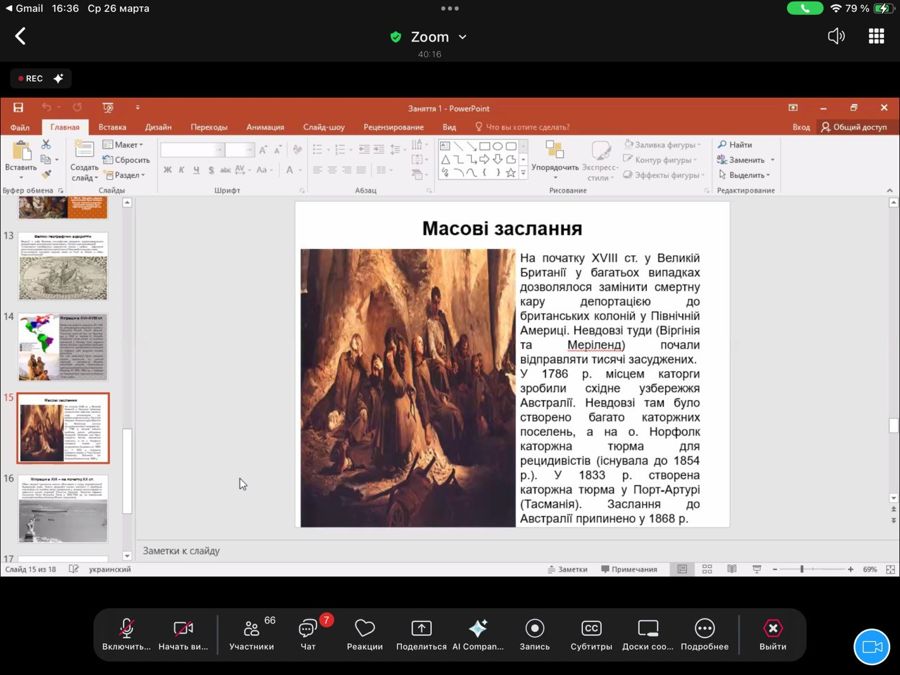Switch to reading view icon
Image resolution: width=900 pixels, height=675 pixels.
tap(732, 569)
